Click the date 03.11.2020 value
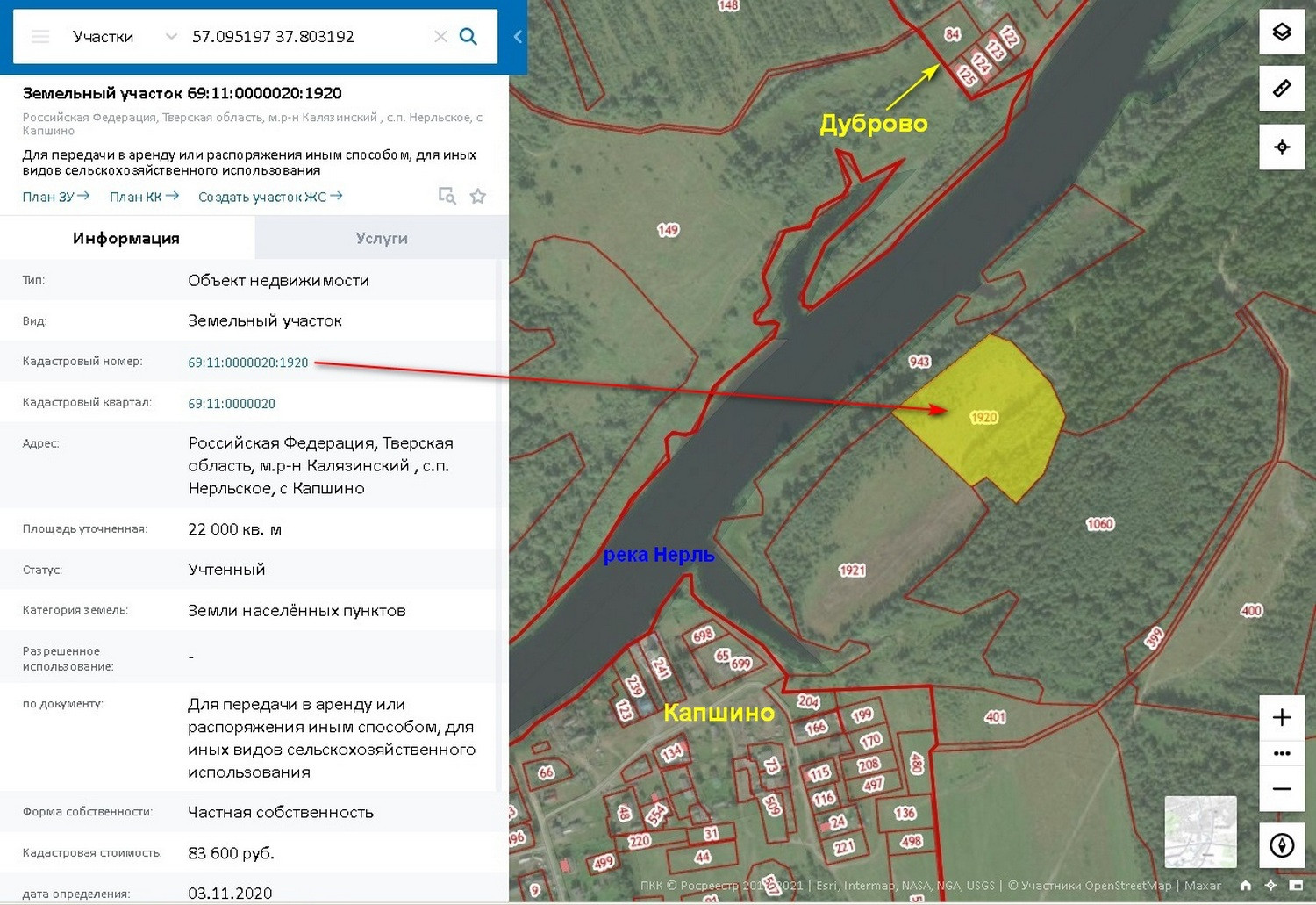 point(230,894)
